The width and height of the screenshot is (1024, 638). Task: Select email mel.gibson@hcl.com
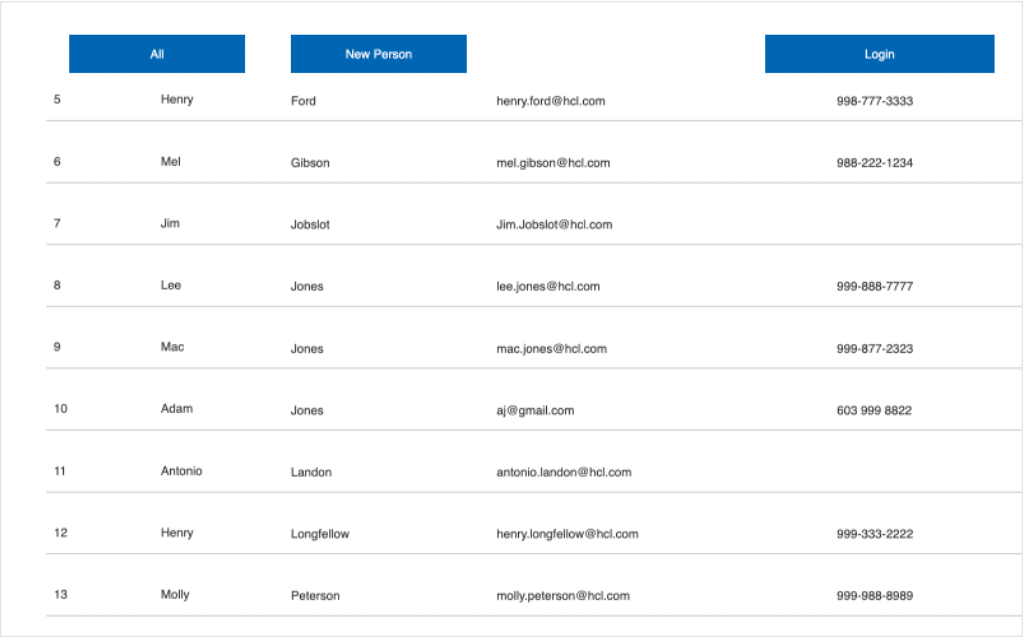[553, 163]
